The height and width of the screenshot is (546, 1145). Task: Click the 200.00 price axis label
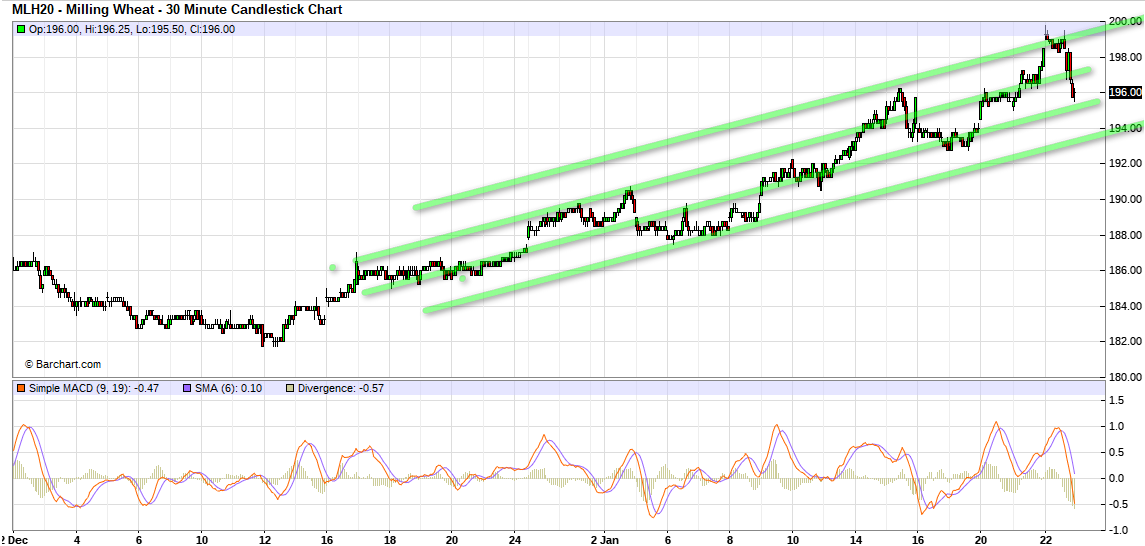(x=1126, y=21)
